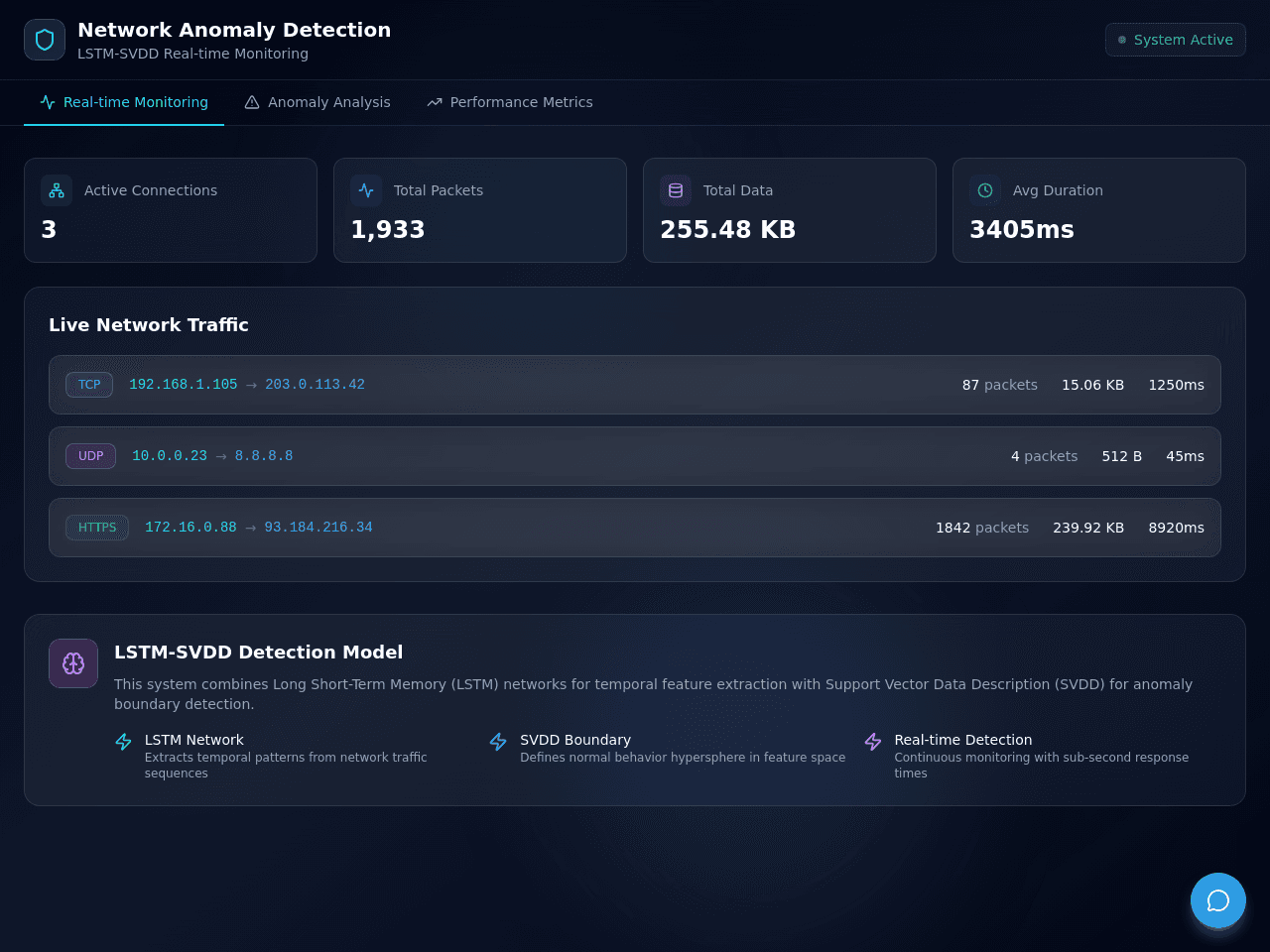Click the shield logo icon in header
This screenshot has height=952, width=1270.
pos(45,40)
